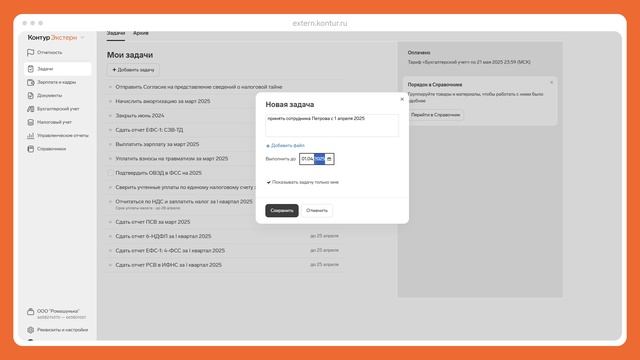The image size is (640, 360).
Task: Click the Налоговый учет sidebar icon
Action: point(31,122)
